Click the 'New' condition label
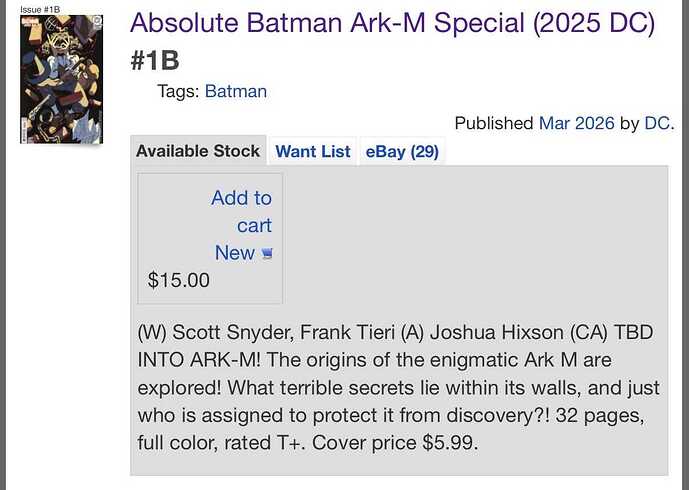This screenshot has height=490, width=689. 234,253
